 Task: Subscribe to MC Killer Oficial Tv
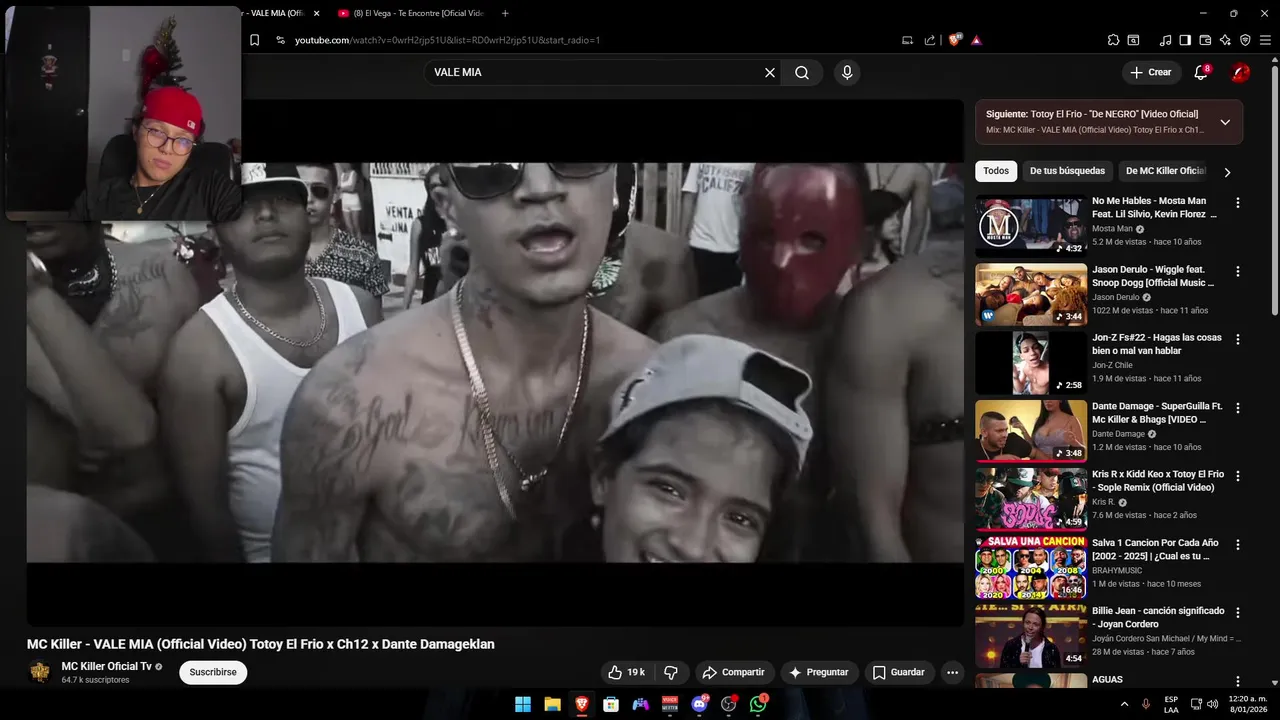pos(213,672)
